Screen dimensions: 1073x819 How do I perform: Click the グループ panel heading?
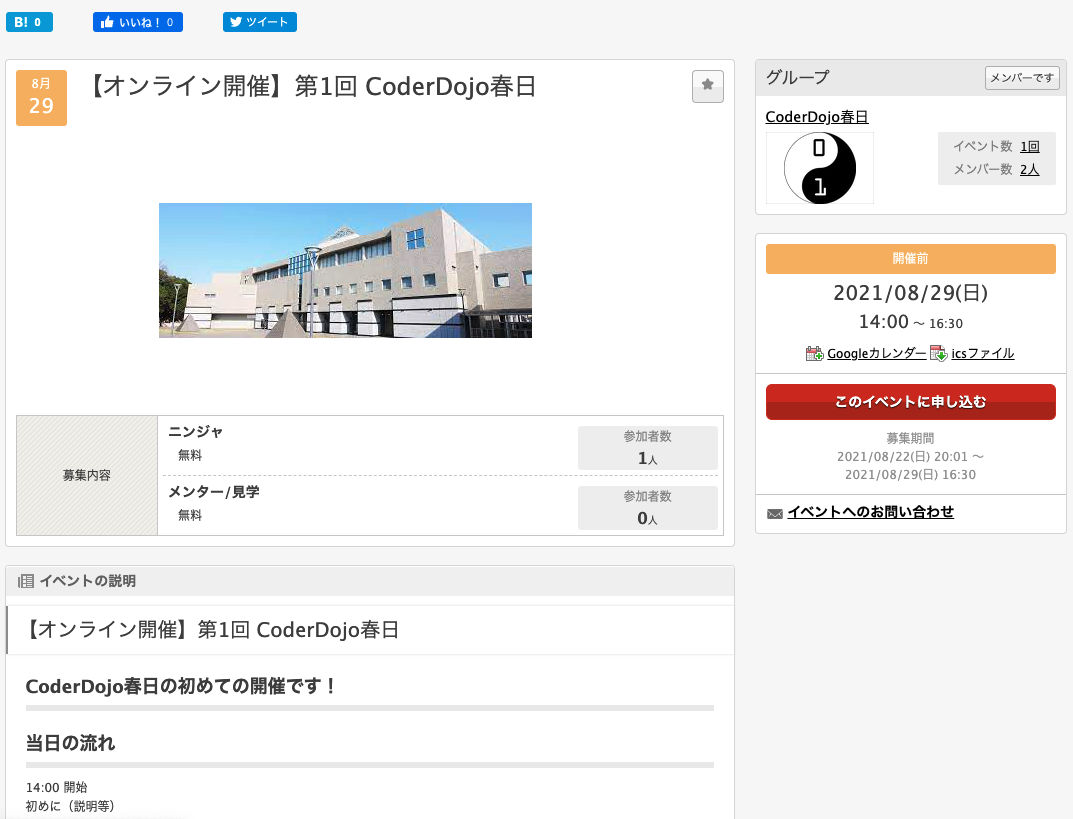(x=797, y=77)
